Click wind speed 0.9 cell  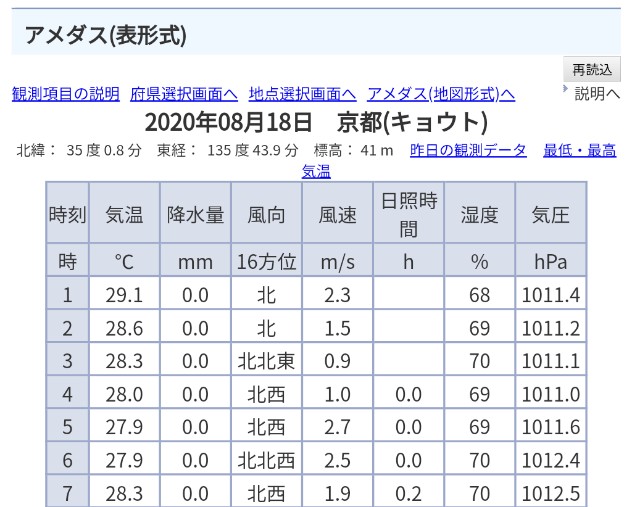(x=338, y=360)
